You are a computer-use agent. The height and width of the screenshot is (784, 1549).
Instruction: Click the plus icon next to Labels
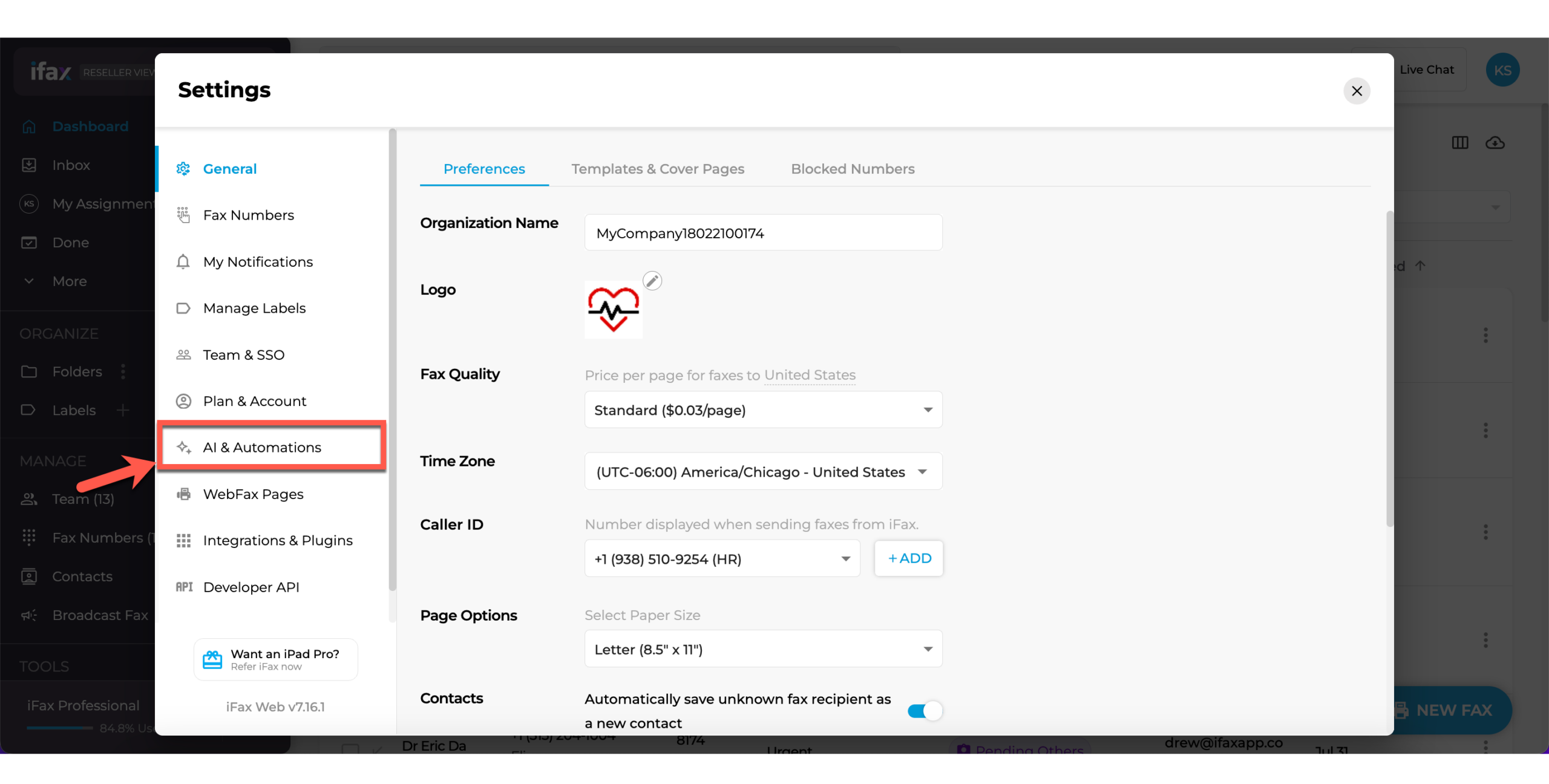[x=123, y=410]
